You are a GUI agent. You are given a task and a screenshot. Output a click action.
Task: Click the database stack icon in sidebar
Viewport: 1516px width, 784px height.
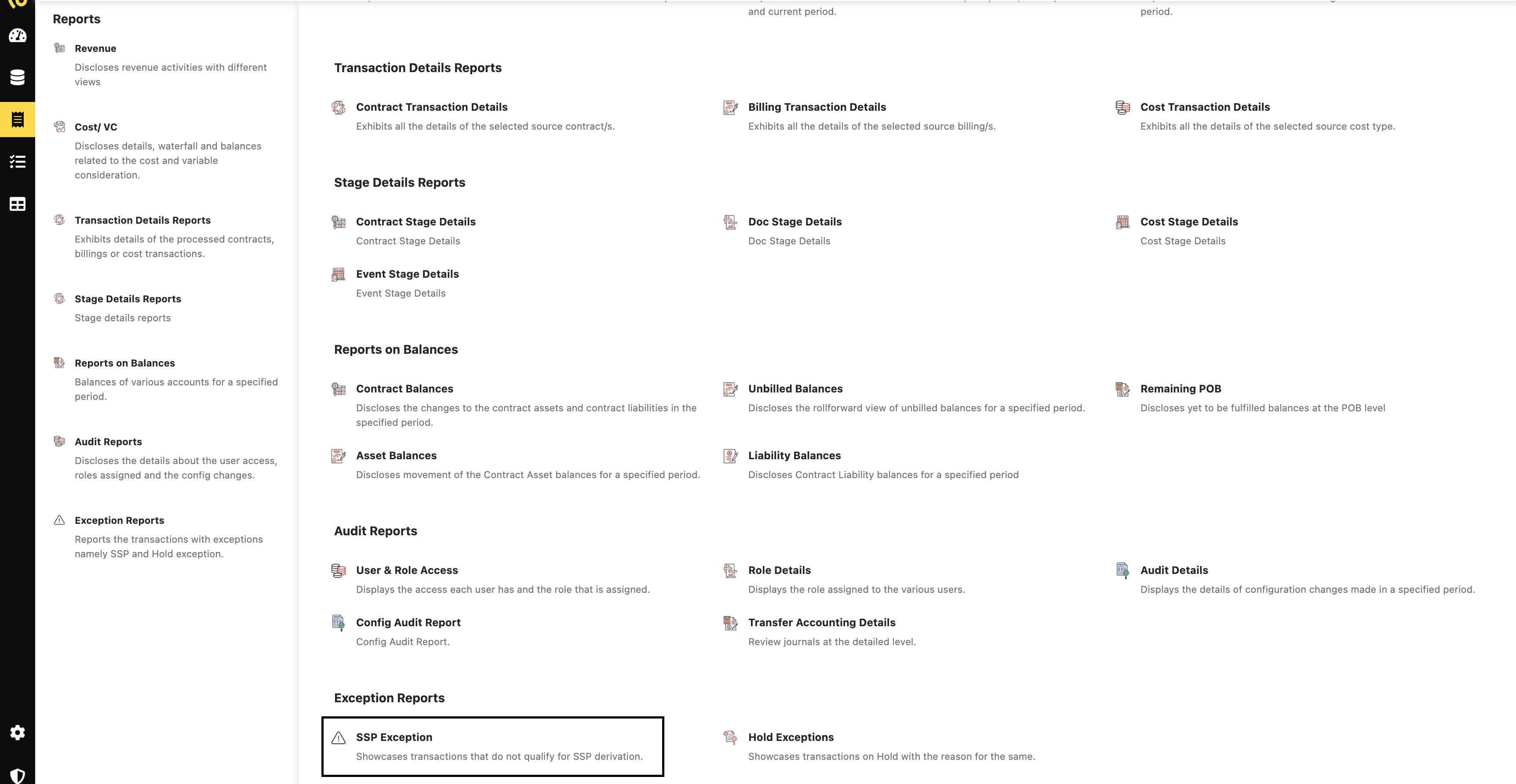(18, 78)
